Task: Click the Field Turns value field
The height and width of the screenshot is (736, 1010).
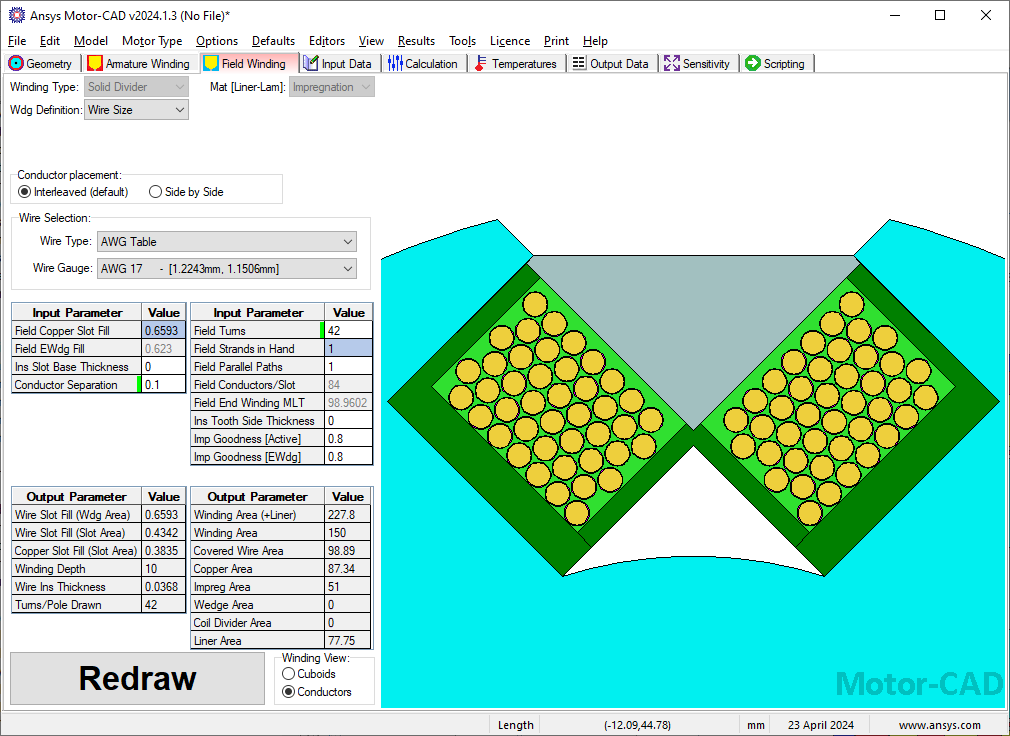Action: (x=348, y=331)
